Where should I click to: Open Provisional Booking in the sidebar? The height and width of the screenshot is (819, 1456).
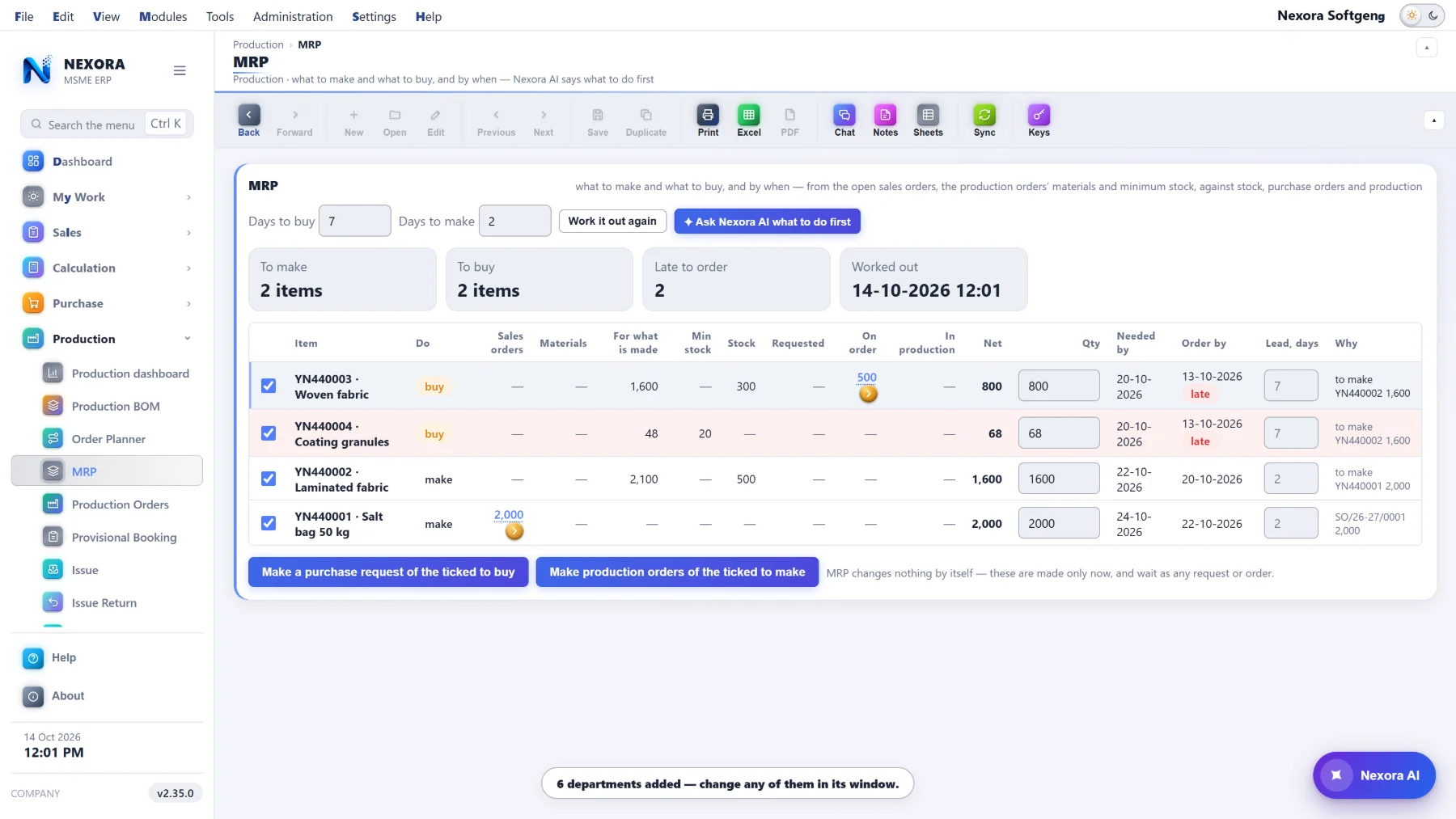click(x=107, y=538)
